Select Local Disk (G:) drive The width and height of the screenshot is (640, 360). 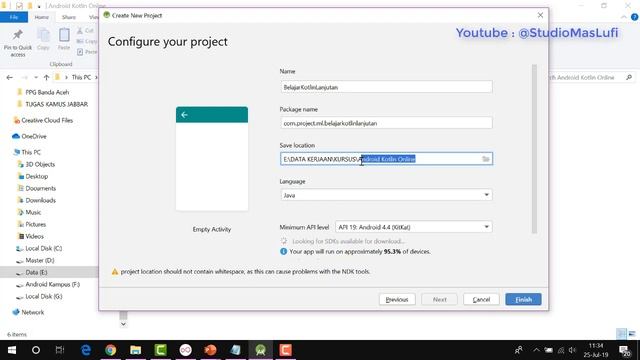click(44, 296)
